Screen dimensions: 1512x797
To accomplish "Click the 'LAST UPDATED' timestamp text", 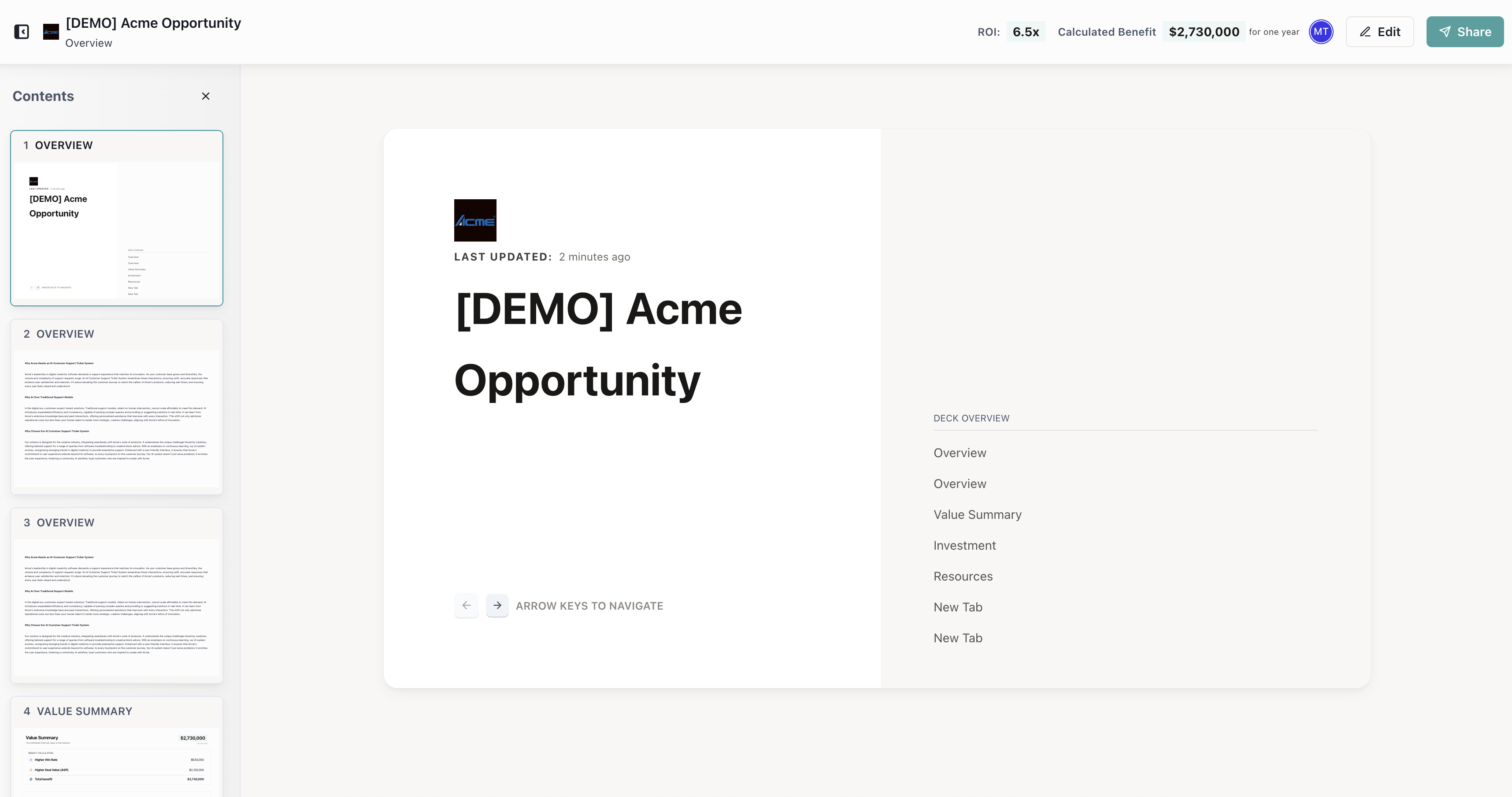I will coord(542,257).
